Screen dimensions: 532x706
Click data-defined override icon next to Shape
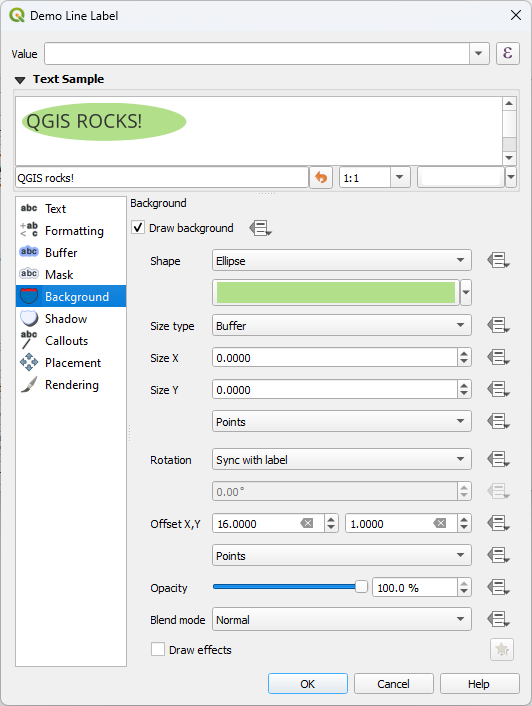[x=498, y=261]
